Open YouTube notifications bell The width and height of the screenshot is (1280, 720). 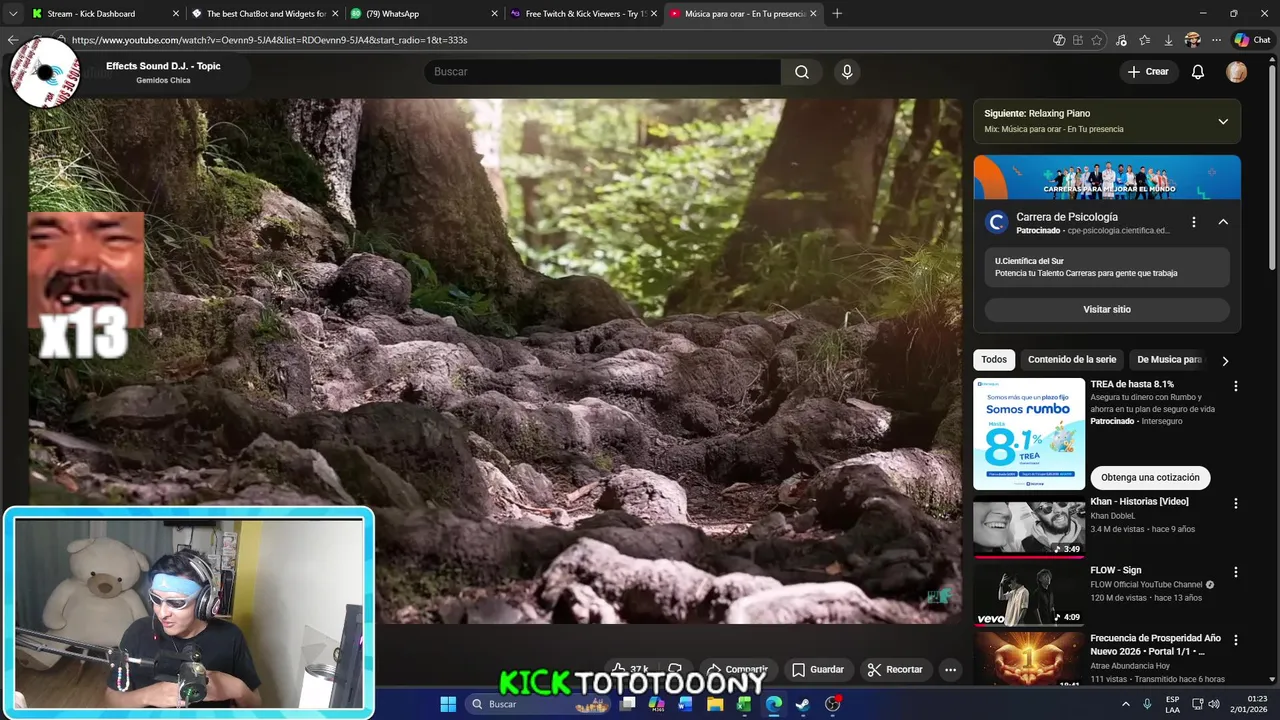point(1198,72)
